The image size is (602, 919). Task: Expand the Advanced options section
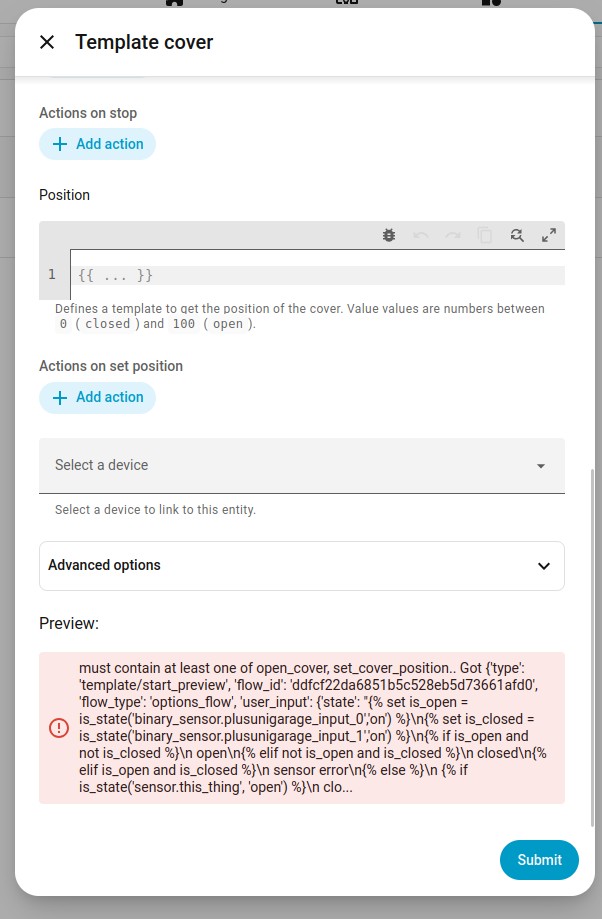[x=302, y=566]
